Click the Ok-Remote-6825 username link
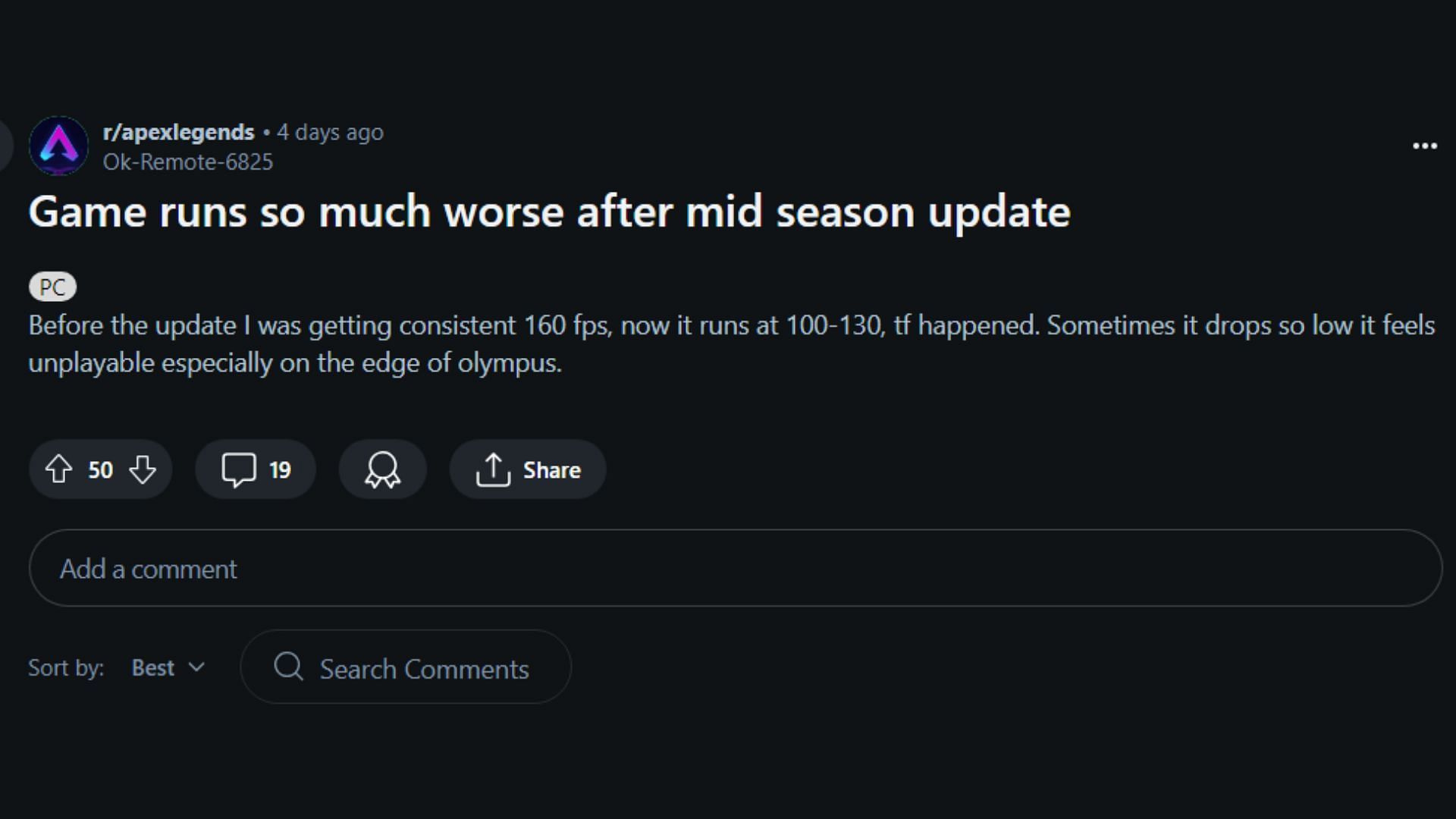 187,161
